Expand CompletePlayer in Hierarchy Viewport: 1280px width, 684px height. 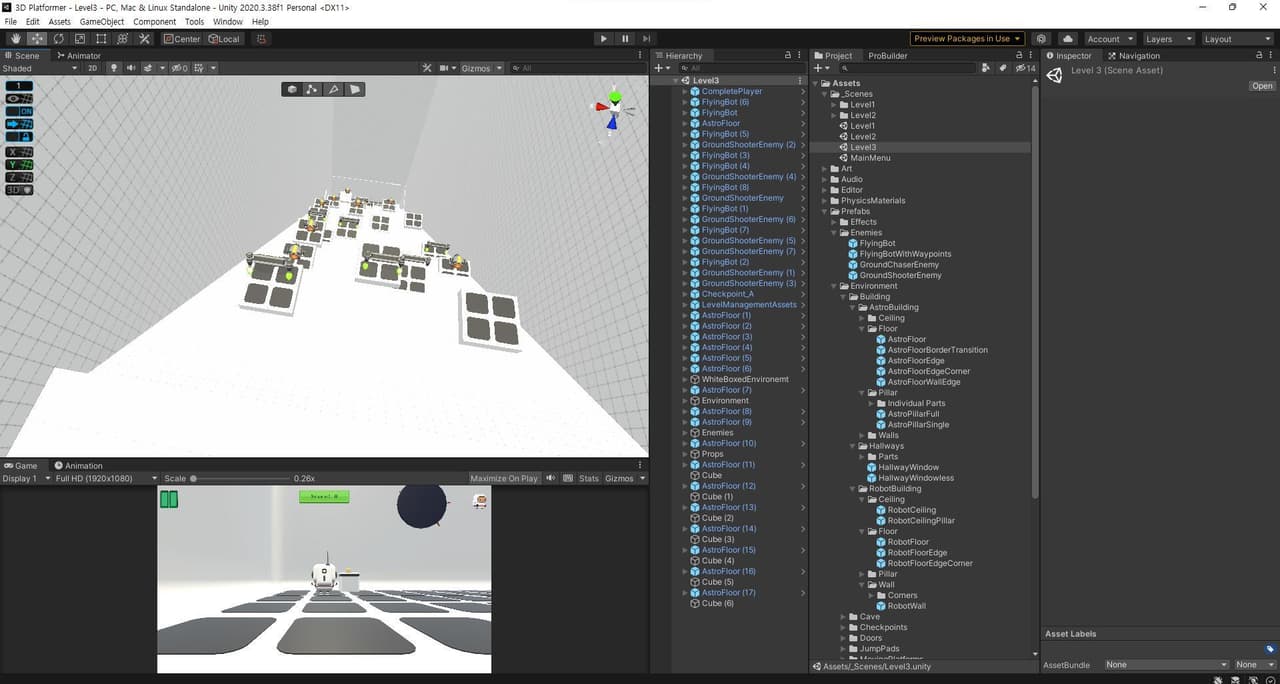(x=686, y=91)
